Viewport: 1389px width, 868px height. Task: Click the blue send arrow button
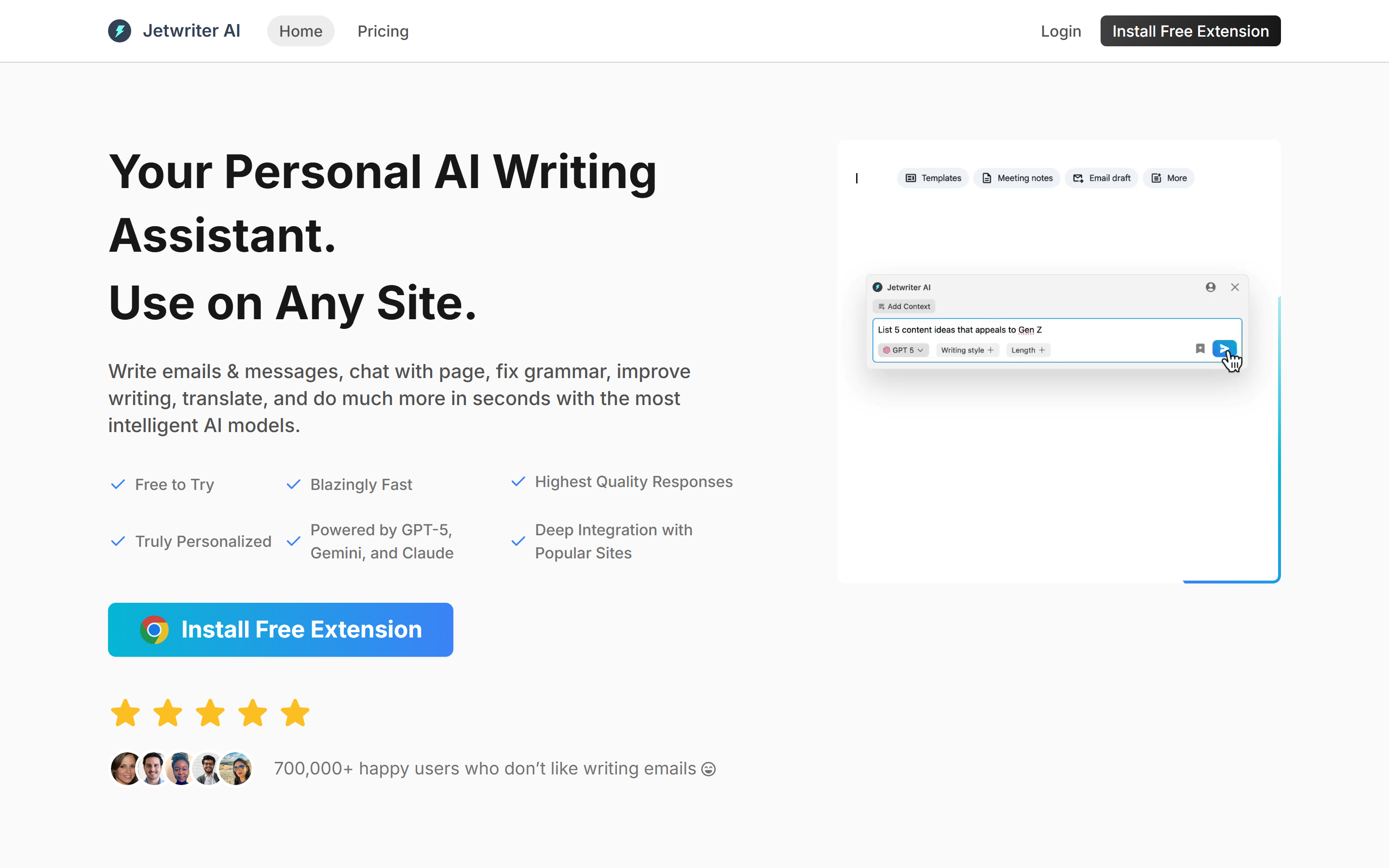[1224, 349]
